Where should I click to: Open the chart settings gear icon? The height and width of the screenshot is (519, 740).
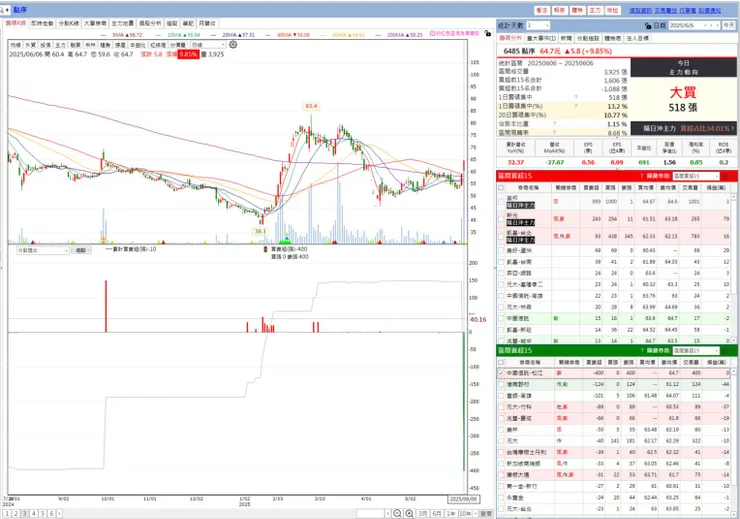pyautogui.click(x=233, y=45)
